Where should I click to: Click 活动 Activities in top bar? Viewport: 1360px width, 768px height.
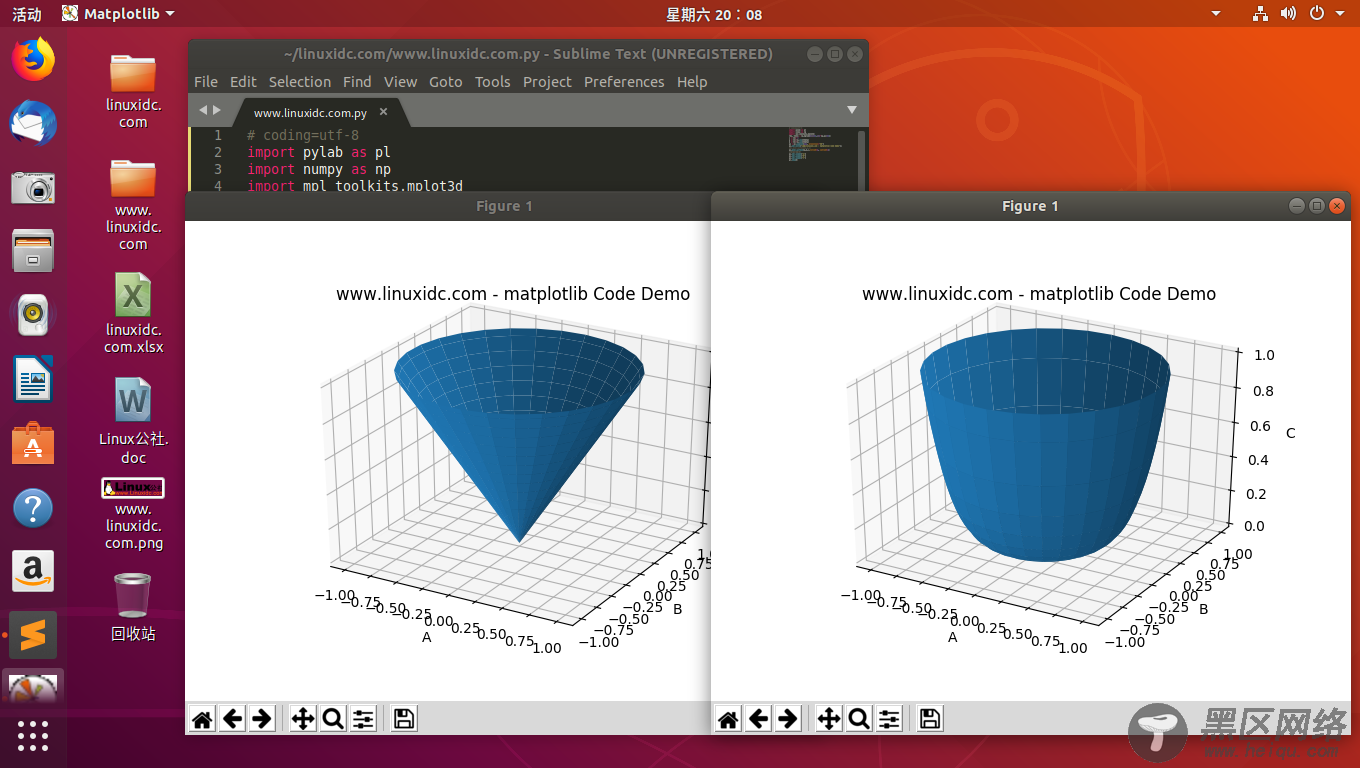[27, 14]
